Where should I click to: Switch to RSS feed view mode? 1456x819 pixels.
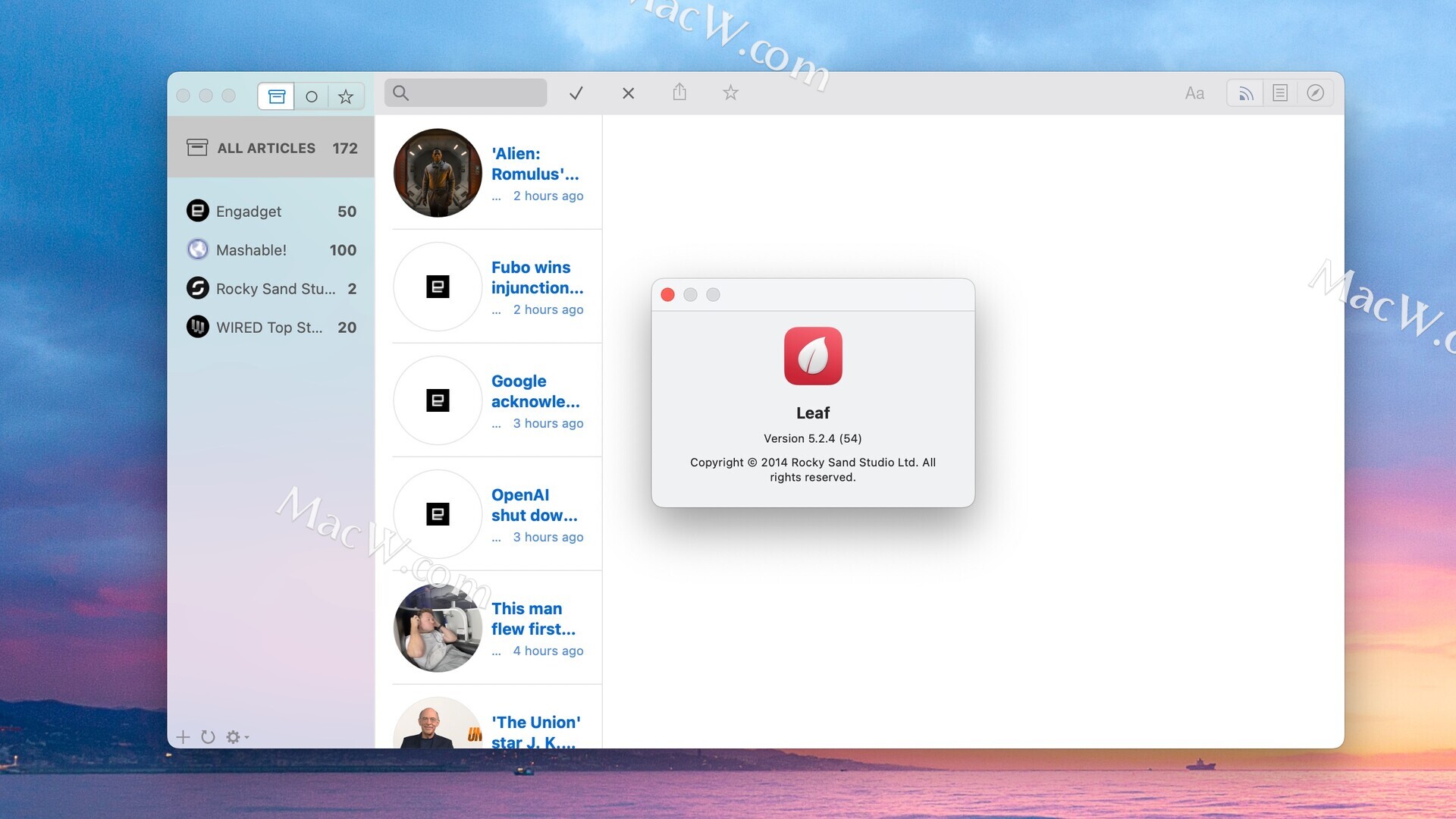pos(1245,93)
